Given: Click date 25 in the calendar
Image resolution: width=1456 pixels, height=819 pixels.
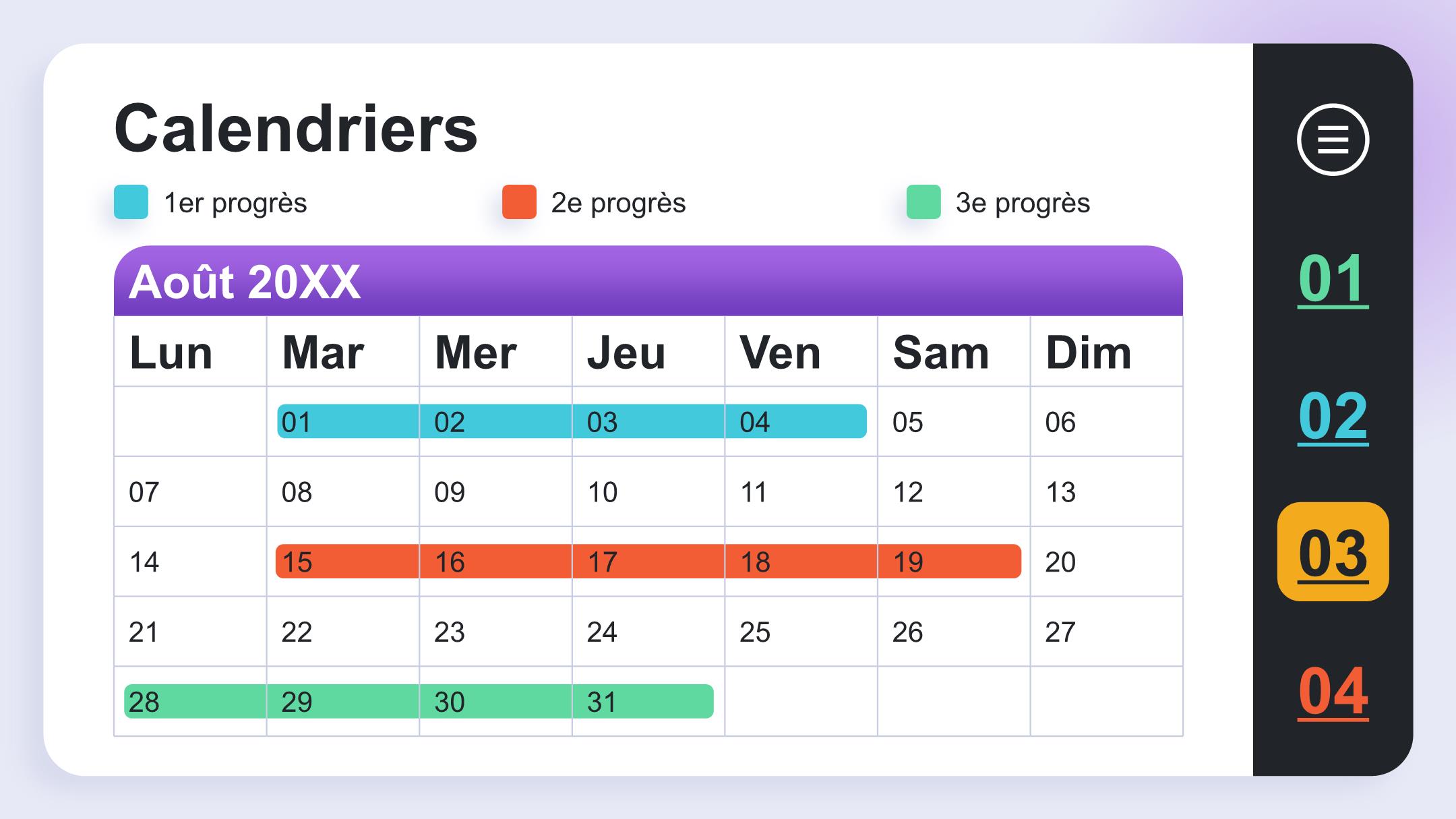Looking at the screenshot, I should tap(754, 632).
